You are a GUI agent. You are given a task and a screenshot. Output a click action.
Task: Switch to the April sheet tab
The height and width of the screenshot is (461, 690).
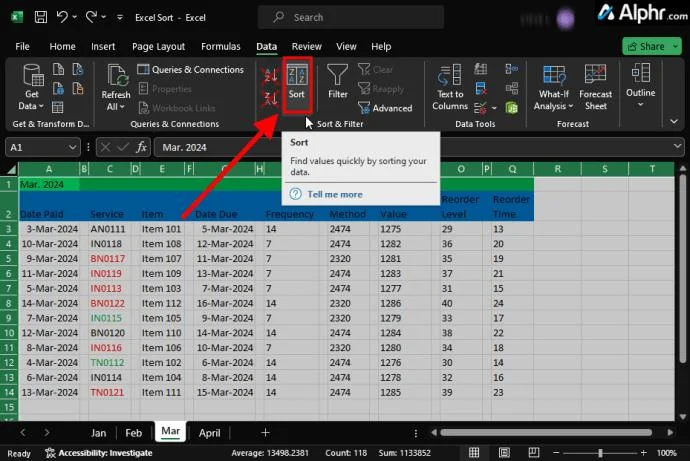coord(209,433)
